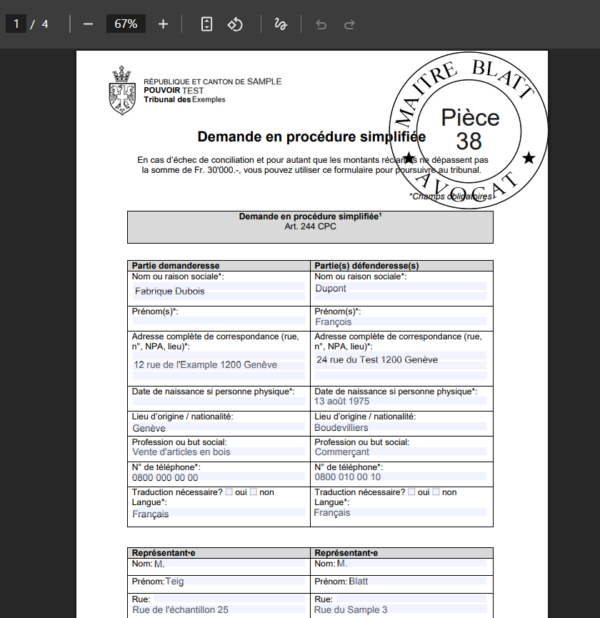Check 'non' for demanderesse translation
The height and width of the screenshot is (618, 600).
coord(253,492)
